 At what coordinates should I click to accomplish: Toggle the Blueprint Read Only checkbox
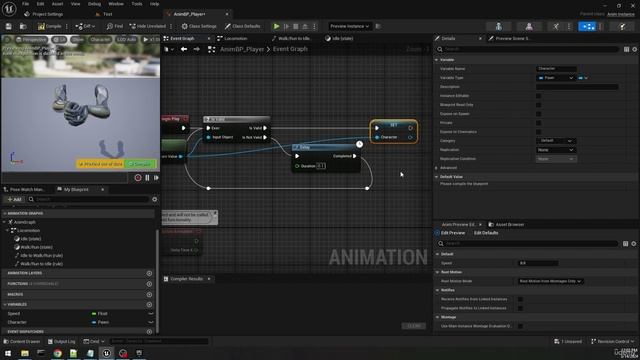(538, 105)
